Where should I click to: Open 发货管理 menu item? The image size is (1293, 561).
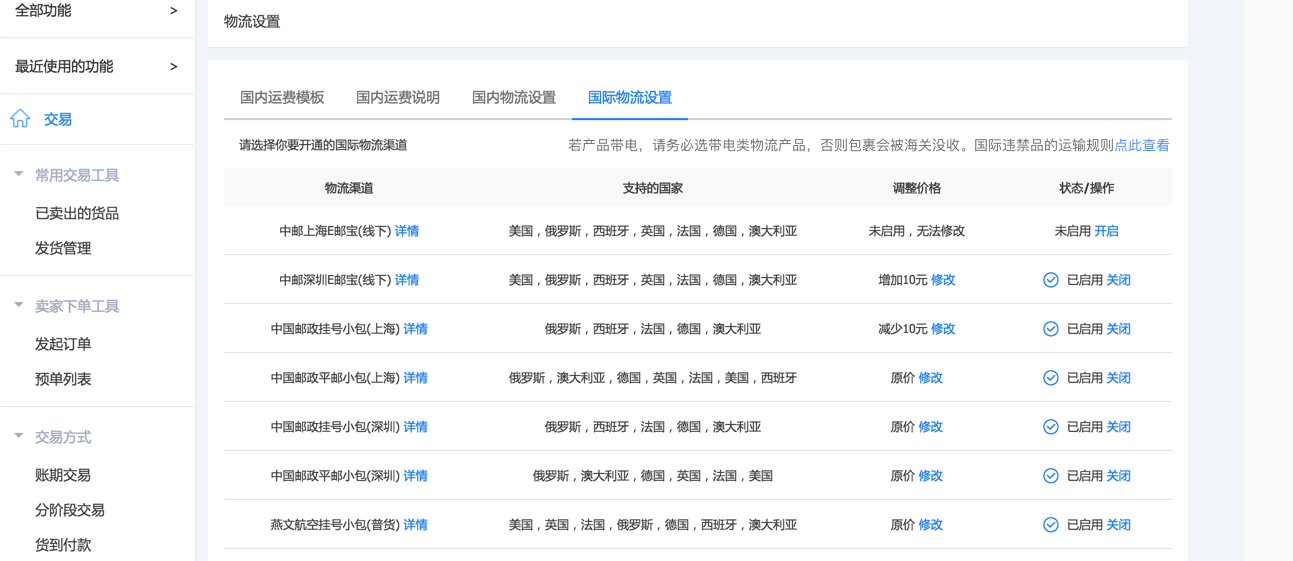[x=63, y=248]
